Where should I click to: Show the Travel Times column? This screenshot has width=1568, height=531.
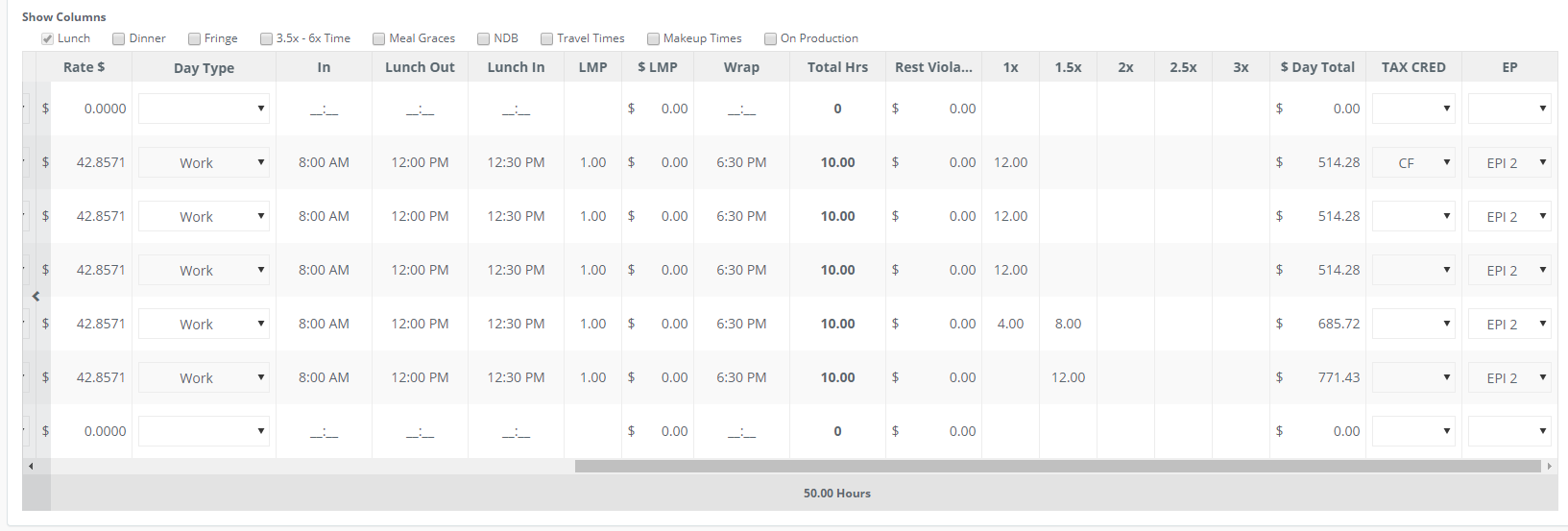coord(547,38)
